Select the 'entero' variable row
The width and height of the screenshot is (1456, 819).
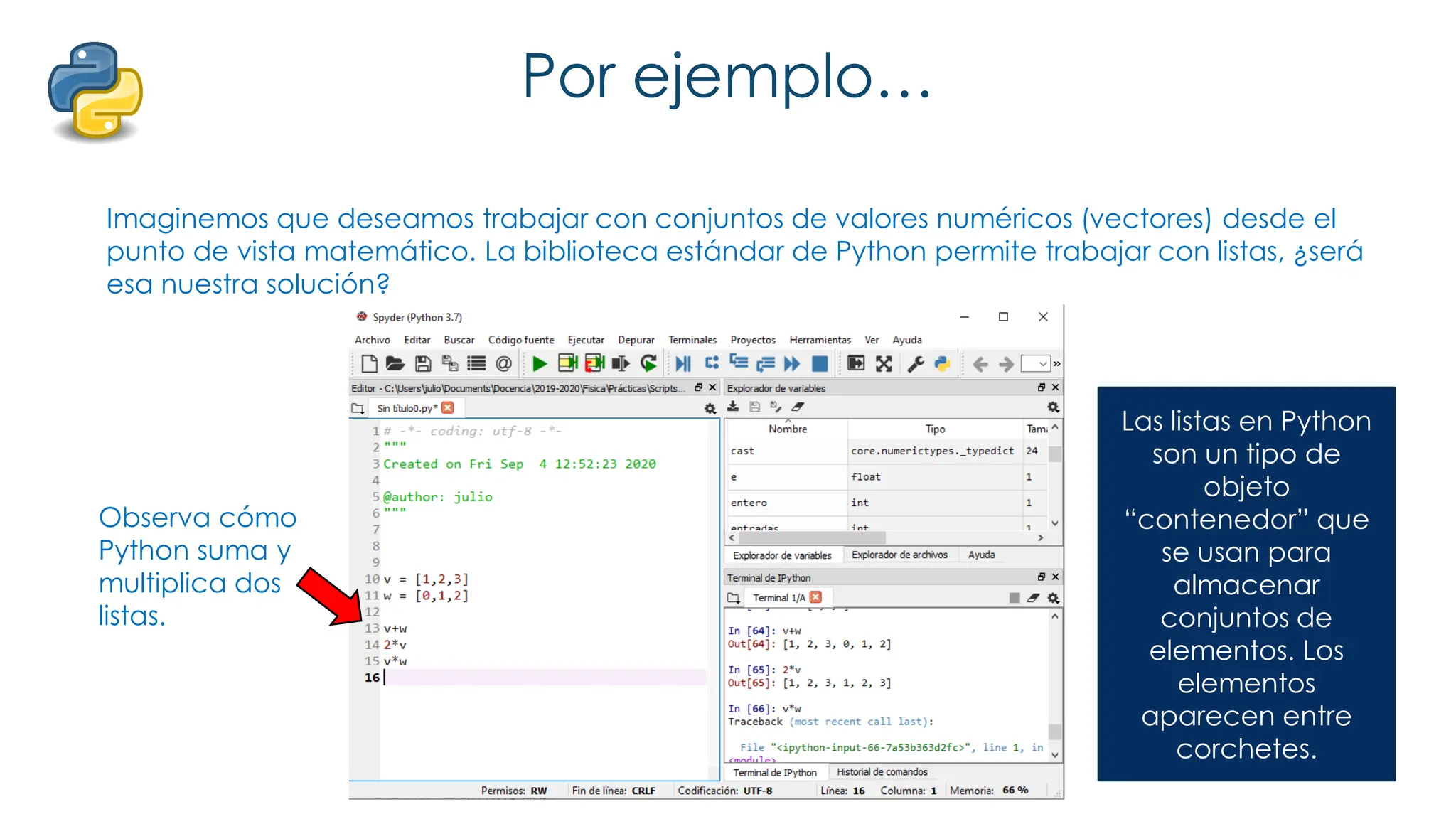pos(886,503)
